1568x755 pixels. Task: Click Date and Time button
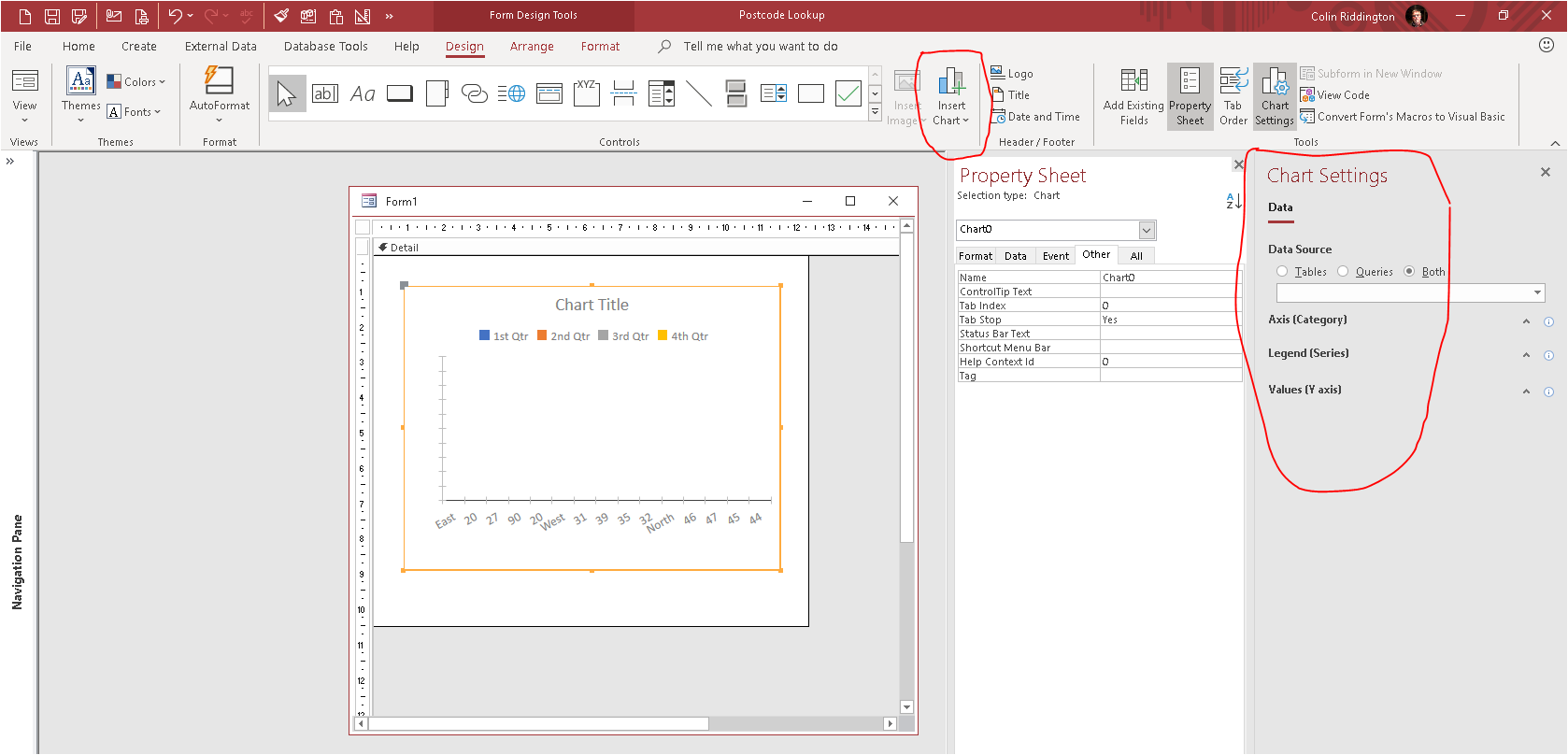coord(1034,116)
